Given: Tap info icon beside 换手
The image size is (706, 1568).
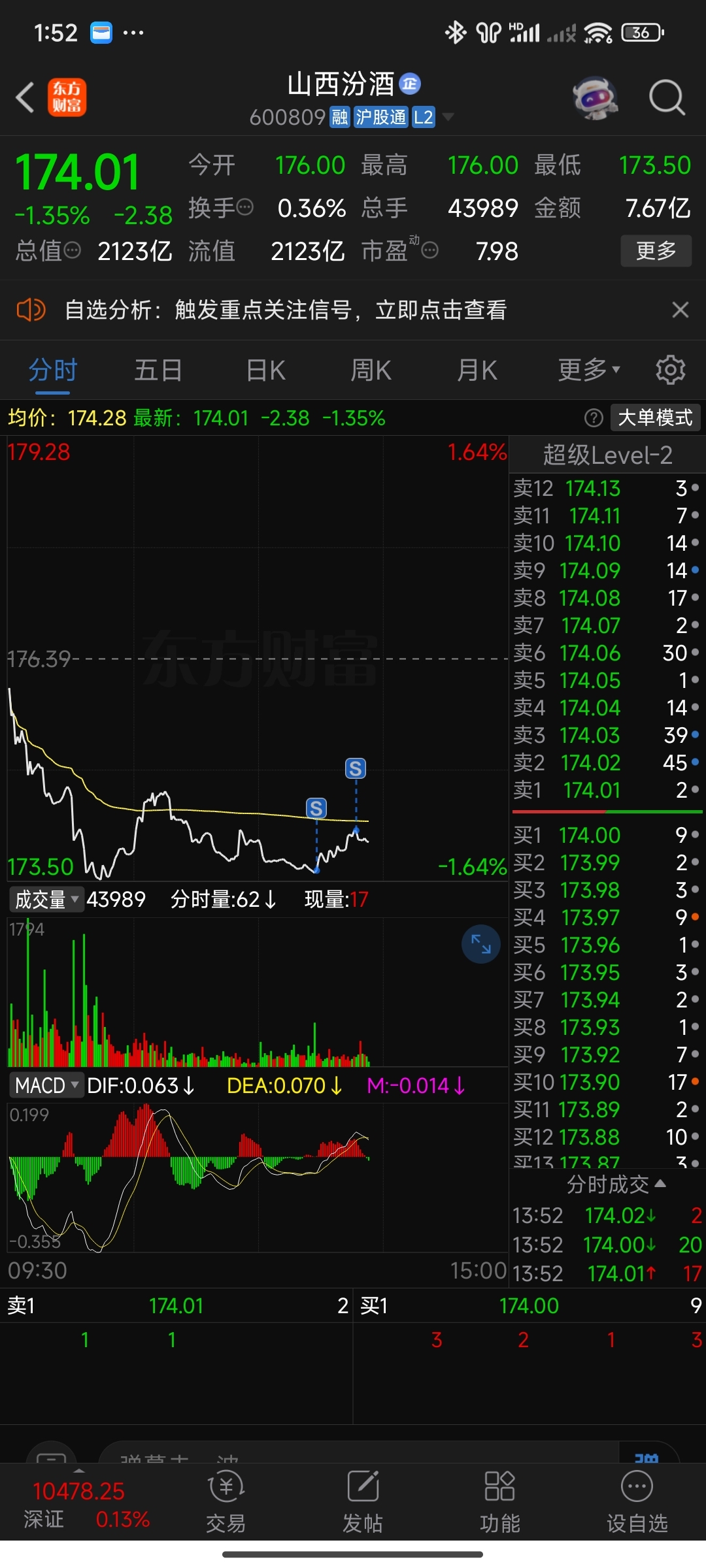Looking at the screenshot, I should click(245, 208).
